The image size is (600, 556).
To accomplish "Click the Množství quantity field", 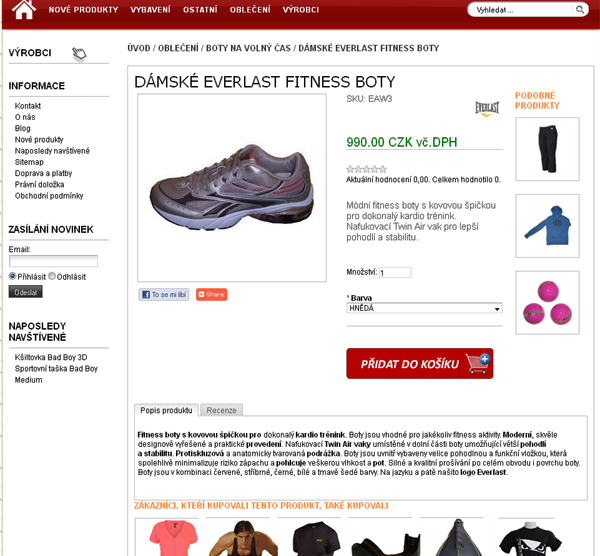I will [395, 272].
